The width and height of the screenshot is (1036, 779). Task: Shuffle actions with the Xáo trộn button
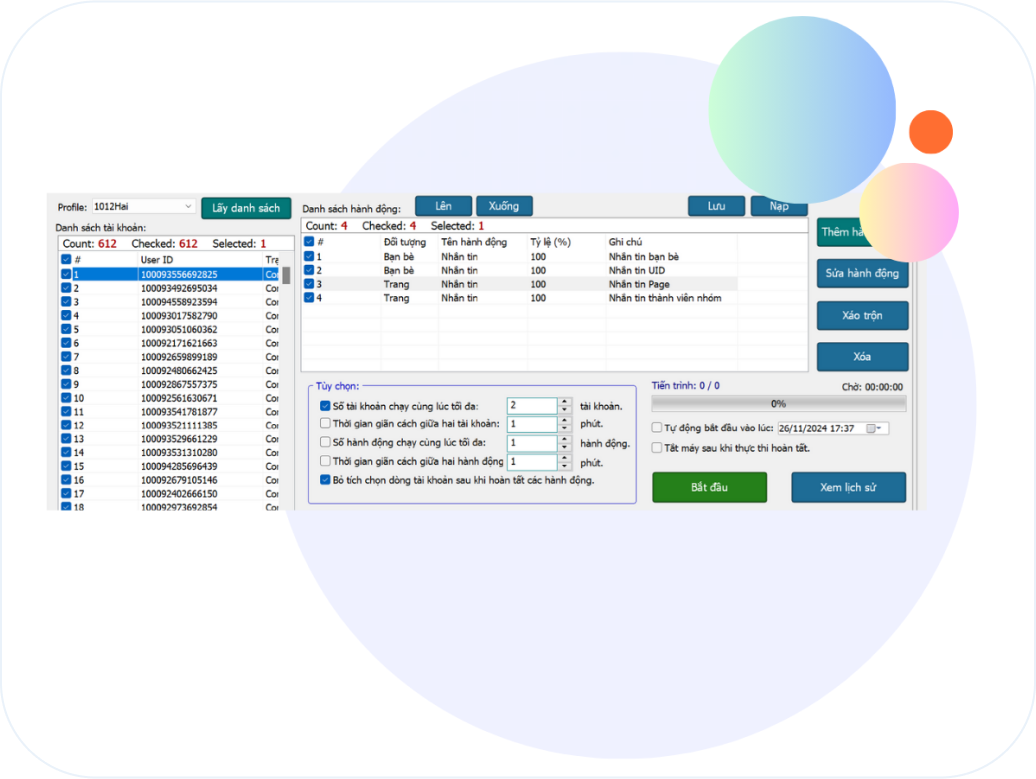point(862,315)
